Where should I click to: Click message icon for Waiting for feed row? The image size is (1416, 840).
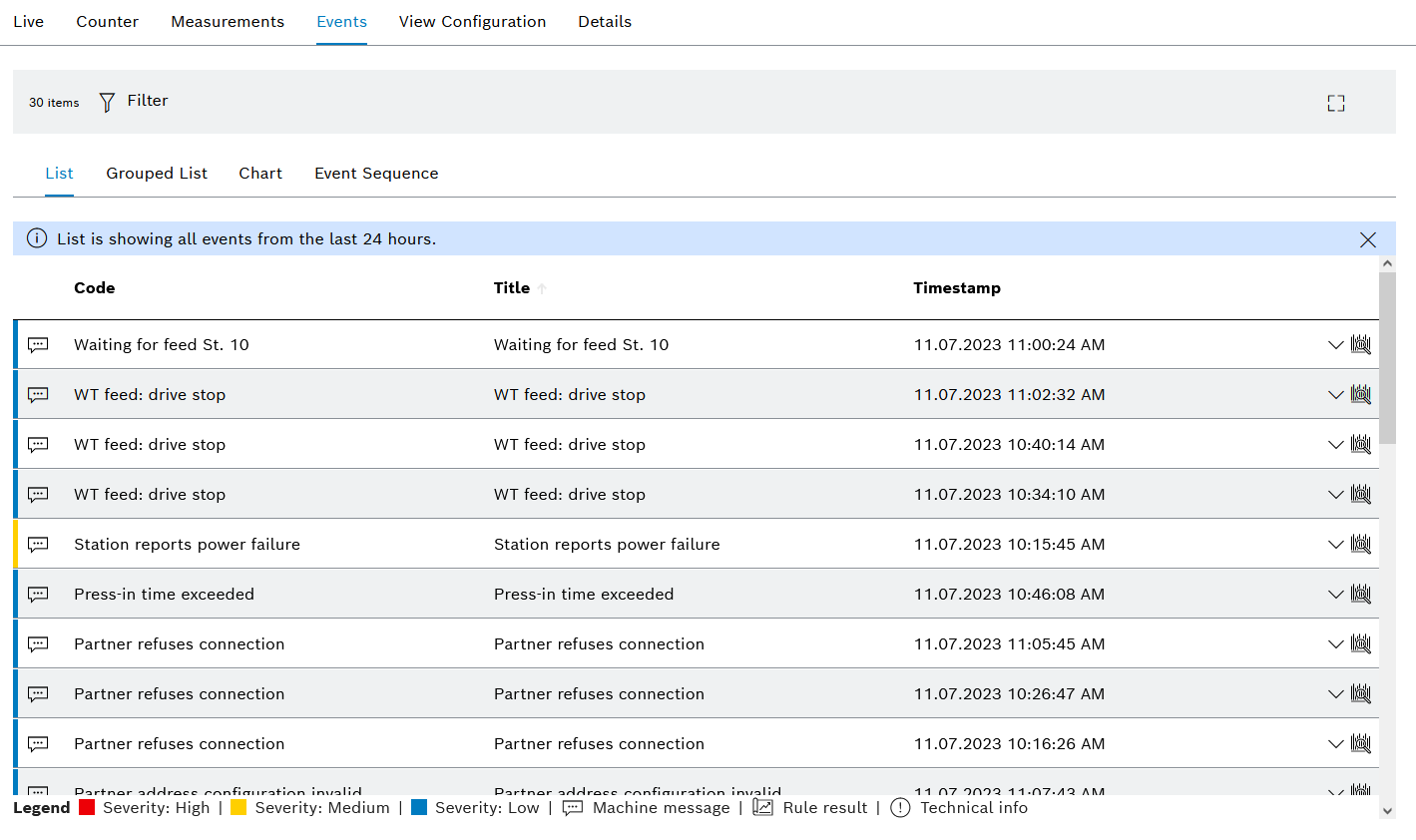tap(38, 345)
